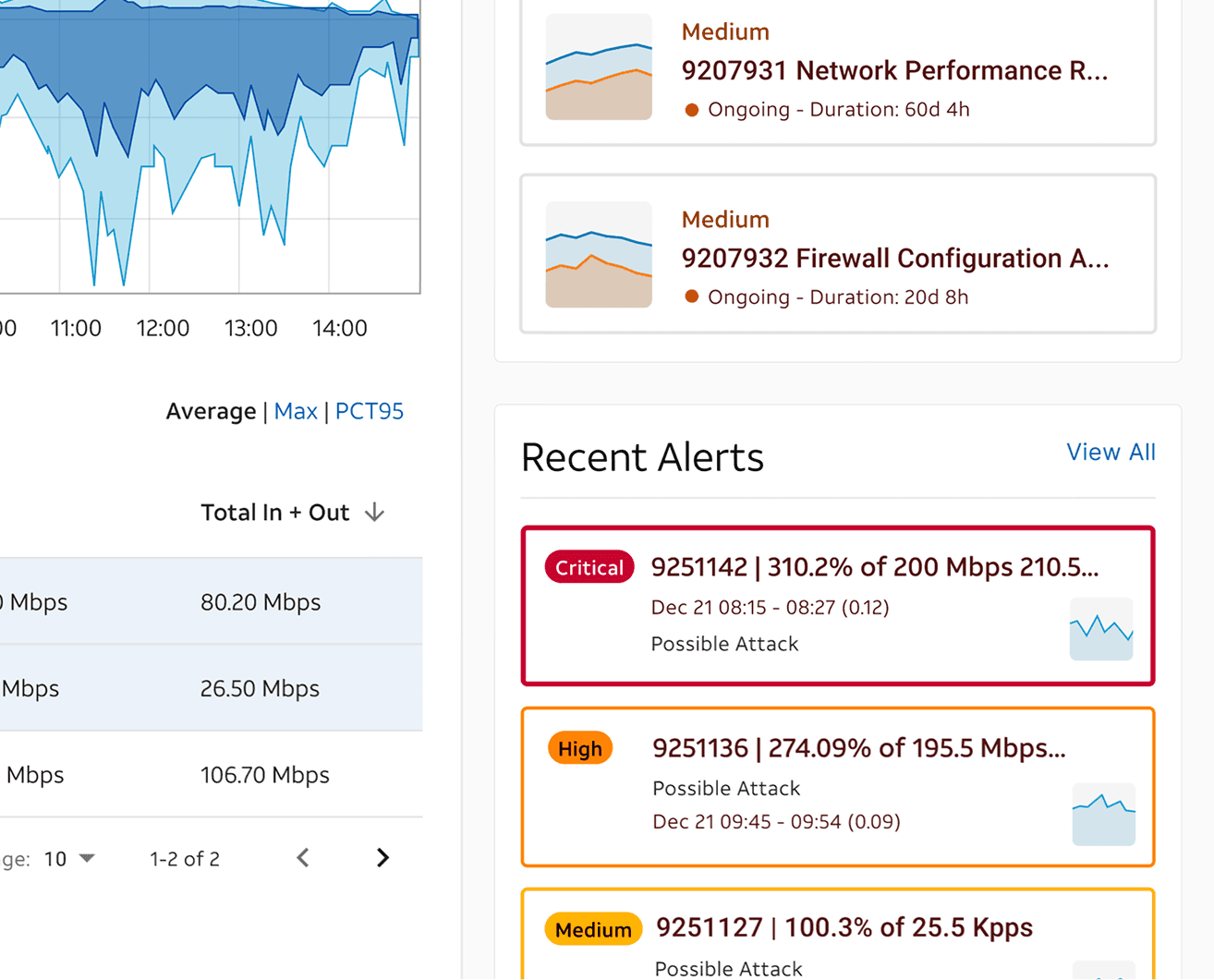The image size is (1214, 980).
Task: Click the traffic area chart
Action: pyautogui.click(x=210, y=146)
